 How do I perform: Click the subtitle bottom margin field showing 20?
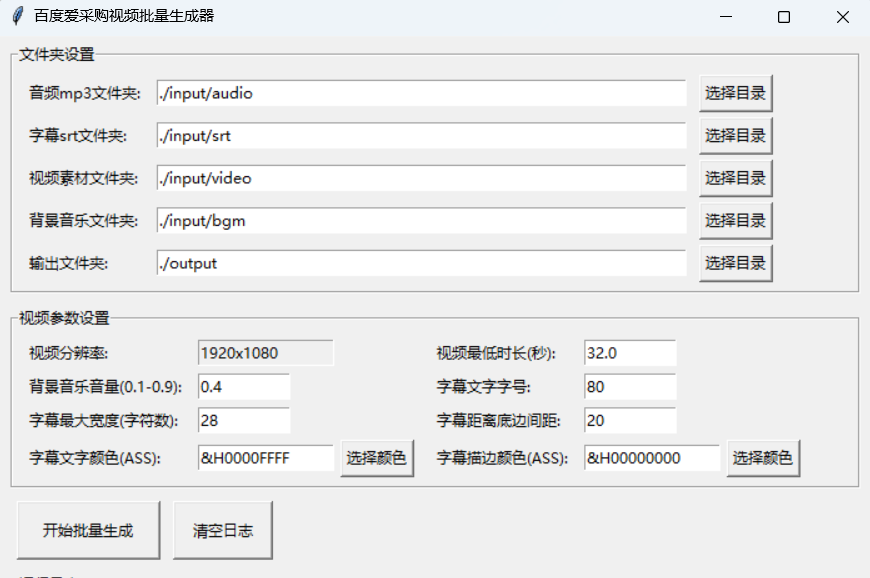pyautogui.click(x=629, y=421)
